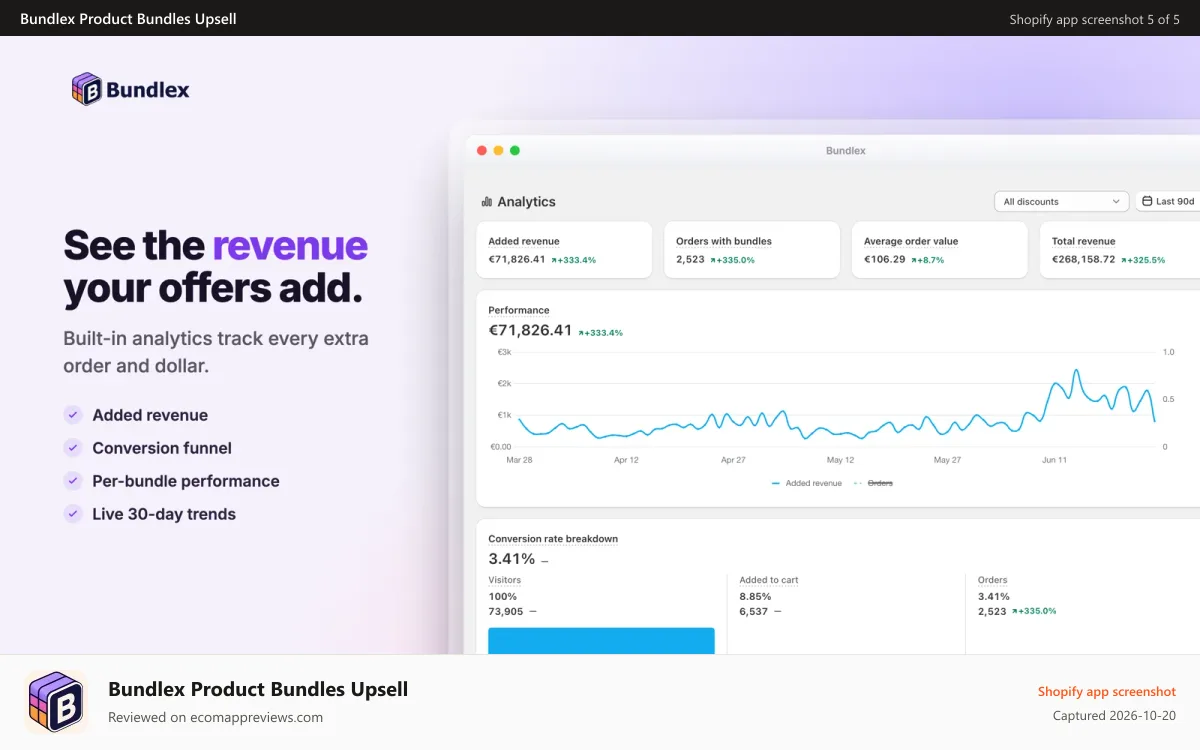Click the Built-in analytics description text
The image size is (1200, 750).
216,352
